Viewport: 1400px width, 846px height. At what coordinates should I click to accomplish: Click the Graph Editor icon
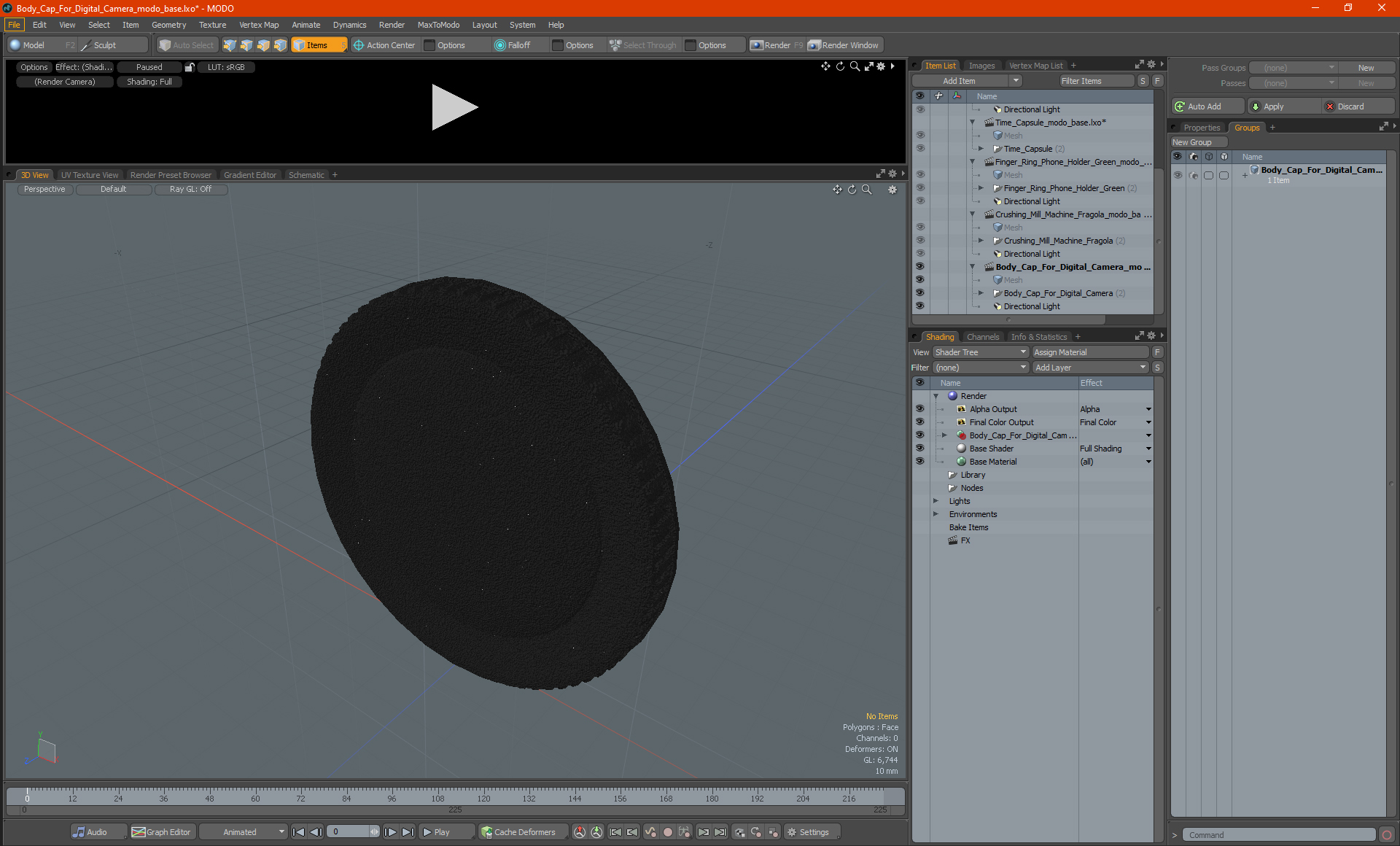pos(139,832)
